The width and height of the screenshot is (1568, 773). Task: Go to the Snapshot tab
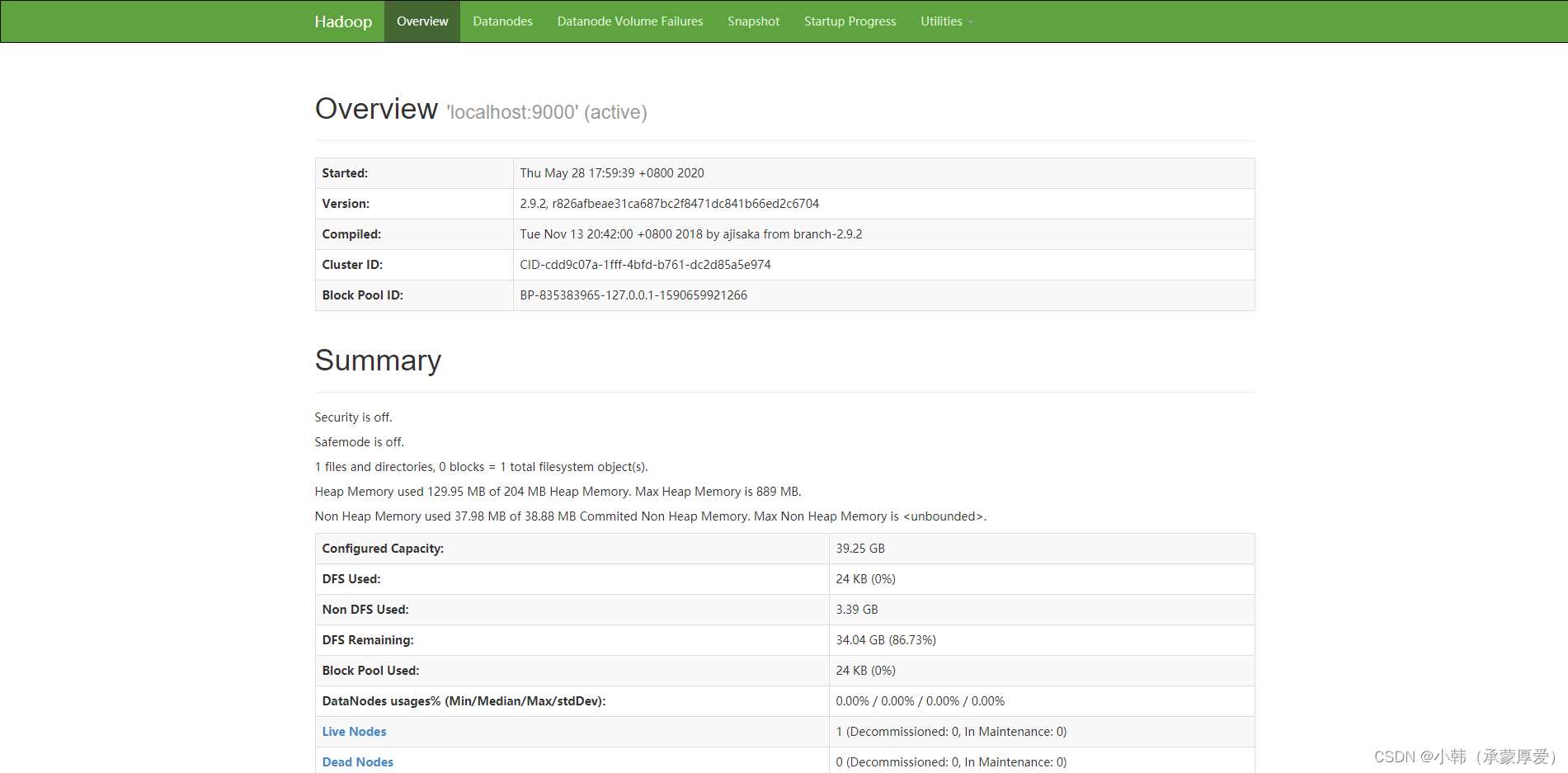(753, 21)
